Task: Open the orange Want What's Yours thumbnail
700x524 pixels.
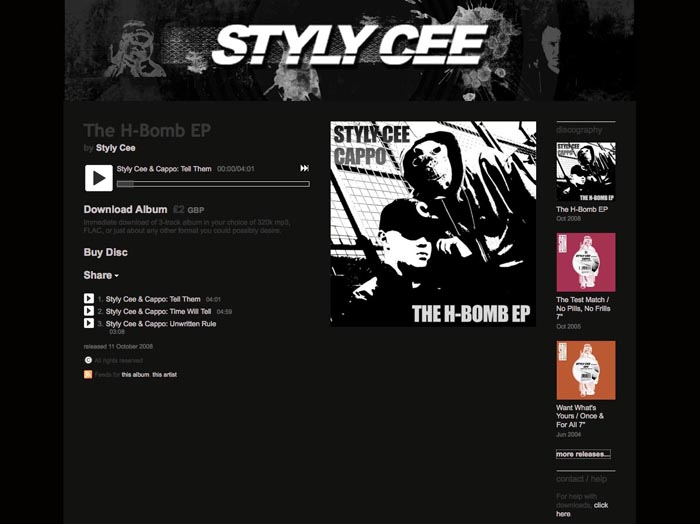Action: click(586, 370)
